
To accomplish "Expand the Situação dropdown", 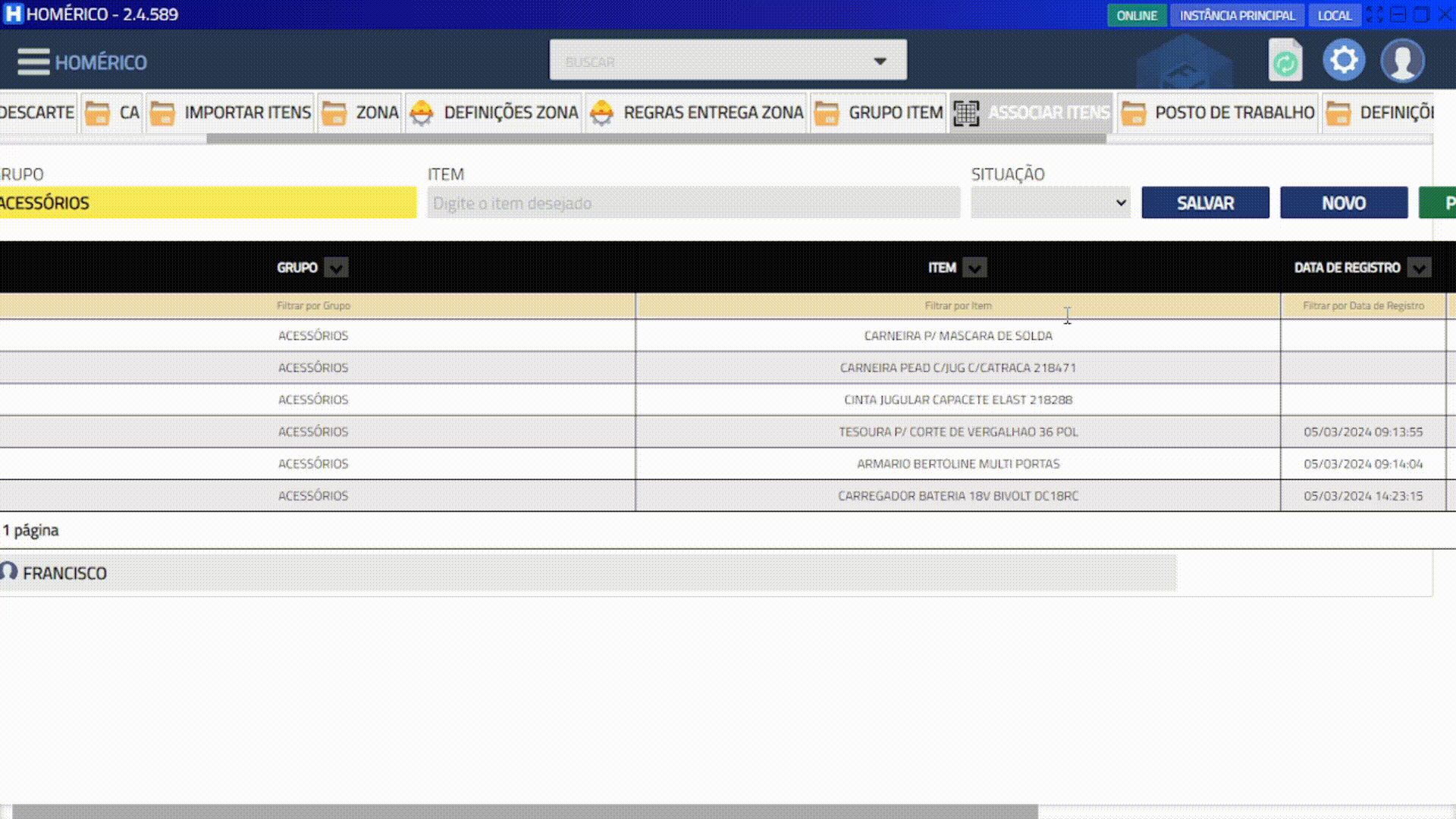I will 1050,203.
